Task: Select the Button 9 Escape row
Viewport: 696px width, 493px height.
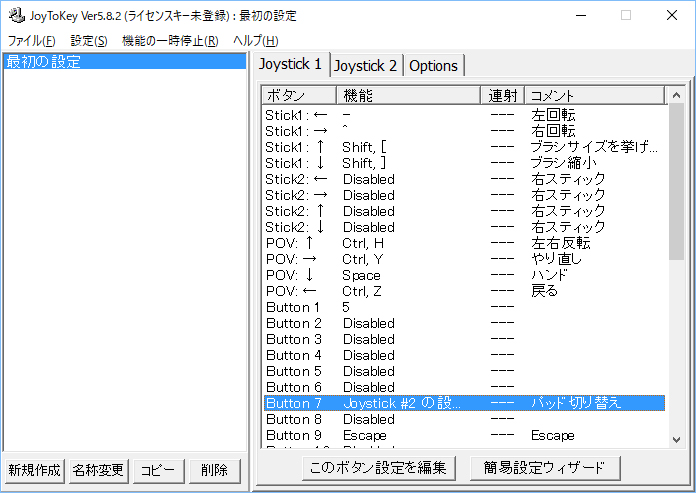Action: pyautogui.click(x=464, y=435)
